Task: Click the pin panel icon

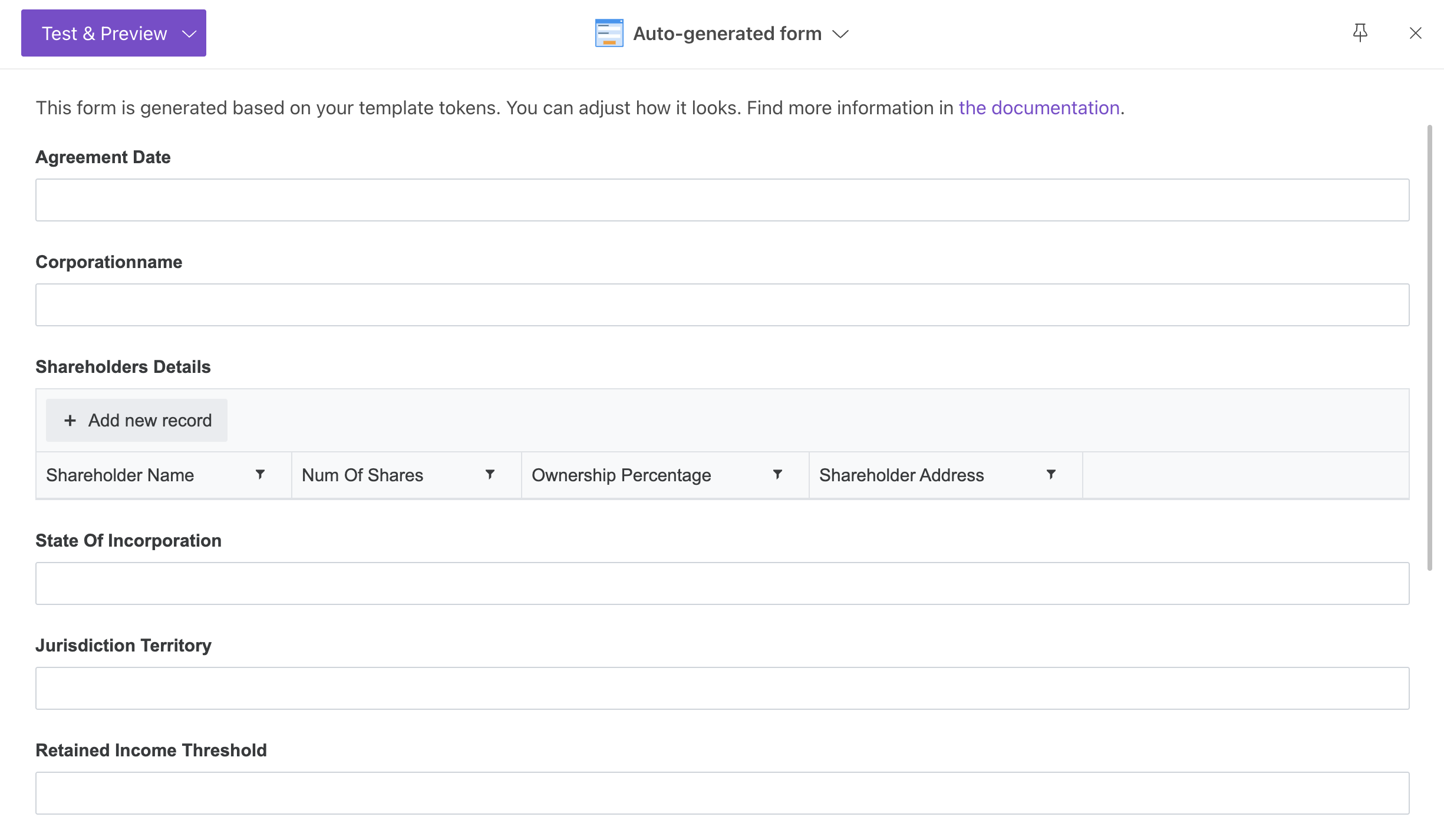Action: coord(1360,33)
